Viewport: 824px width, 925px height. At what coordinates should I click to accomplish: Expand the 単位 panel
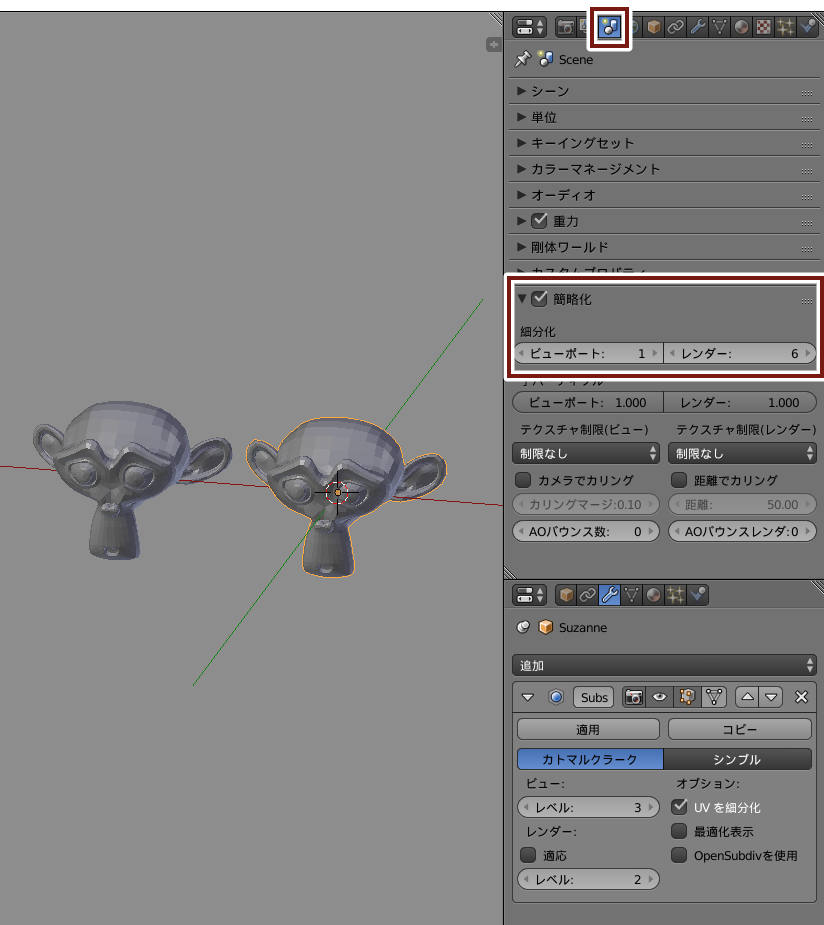[x=521, y=117]
